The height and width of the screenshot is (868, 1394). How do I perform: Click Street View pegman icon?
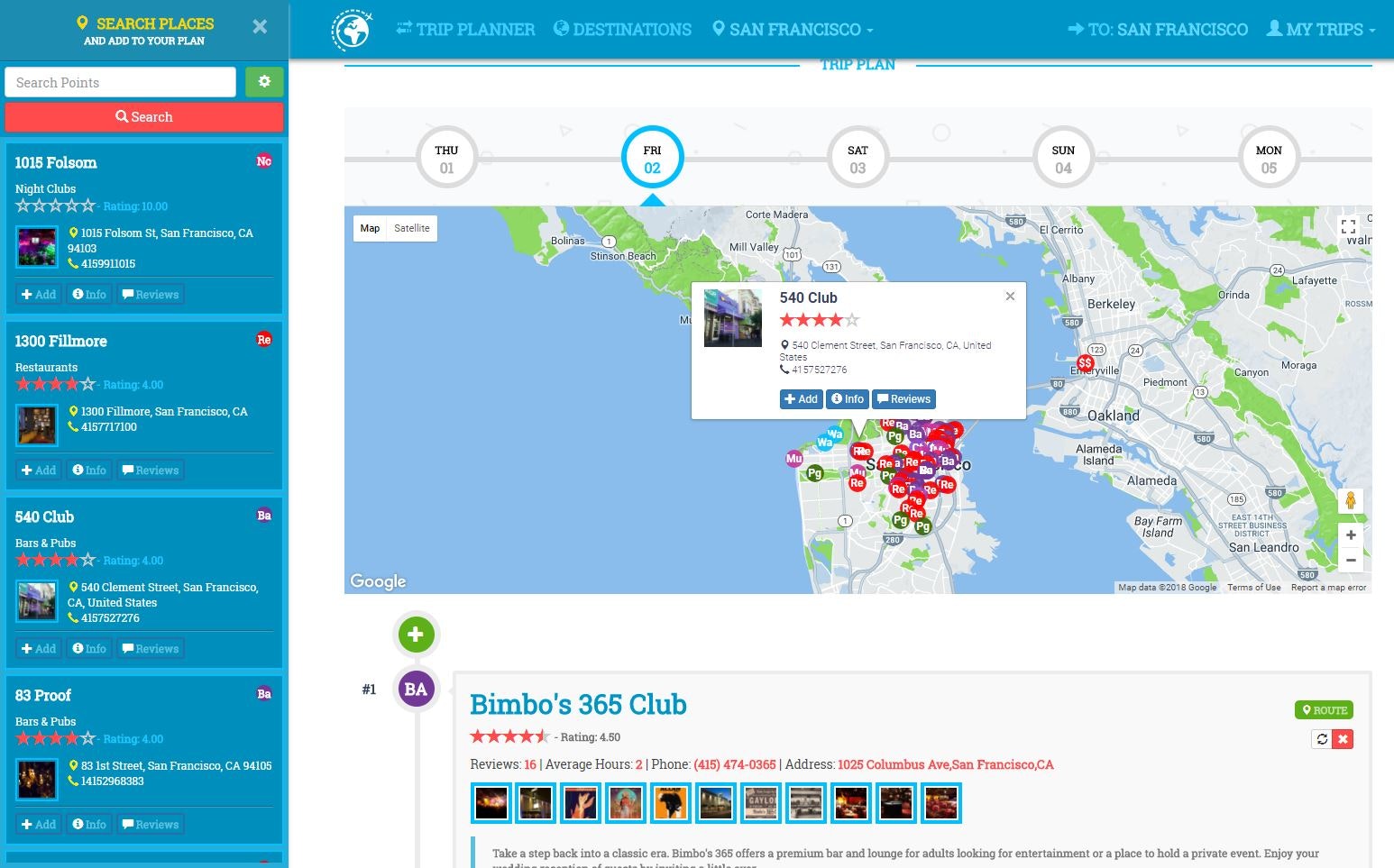pyautogui.click(x=1350, y=500)
